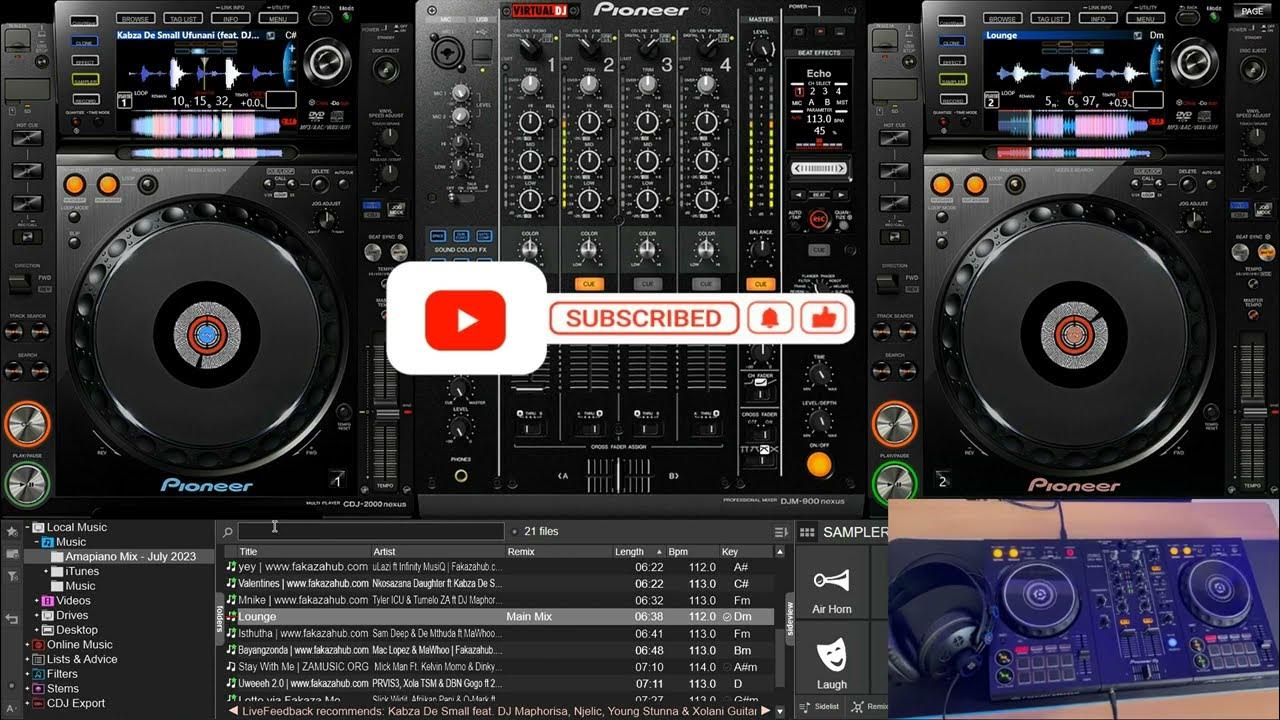The height and width of the screenshot is (720, 1280).
Task: Click the BROWSE button on right deck
Action: pos(1003,18)
